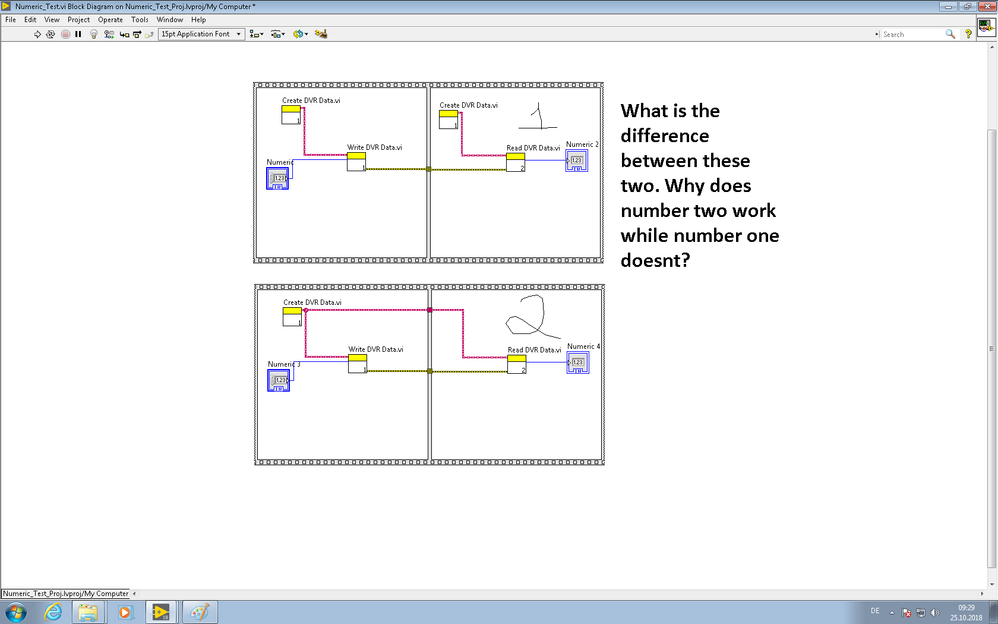998x624 pixels.
Task: Show hidden tray icons arrow
Action: click(891, 613)
